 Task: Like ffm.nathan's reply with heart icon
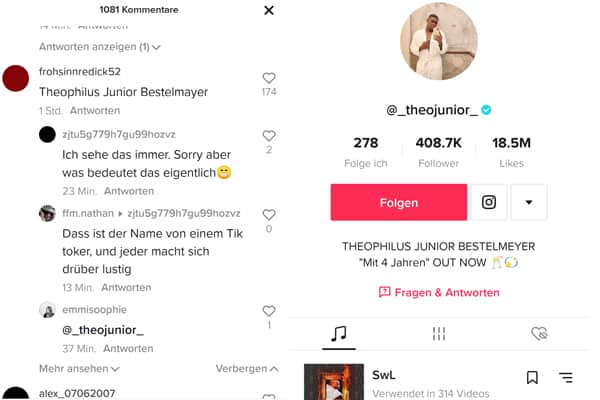pyautogui.click(x=269, y=215)
